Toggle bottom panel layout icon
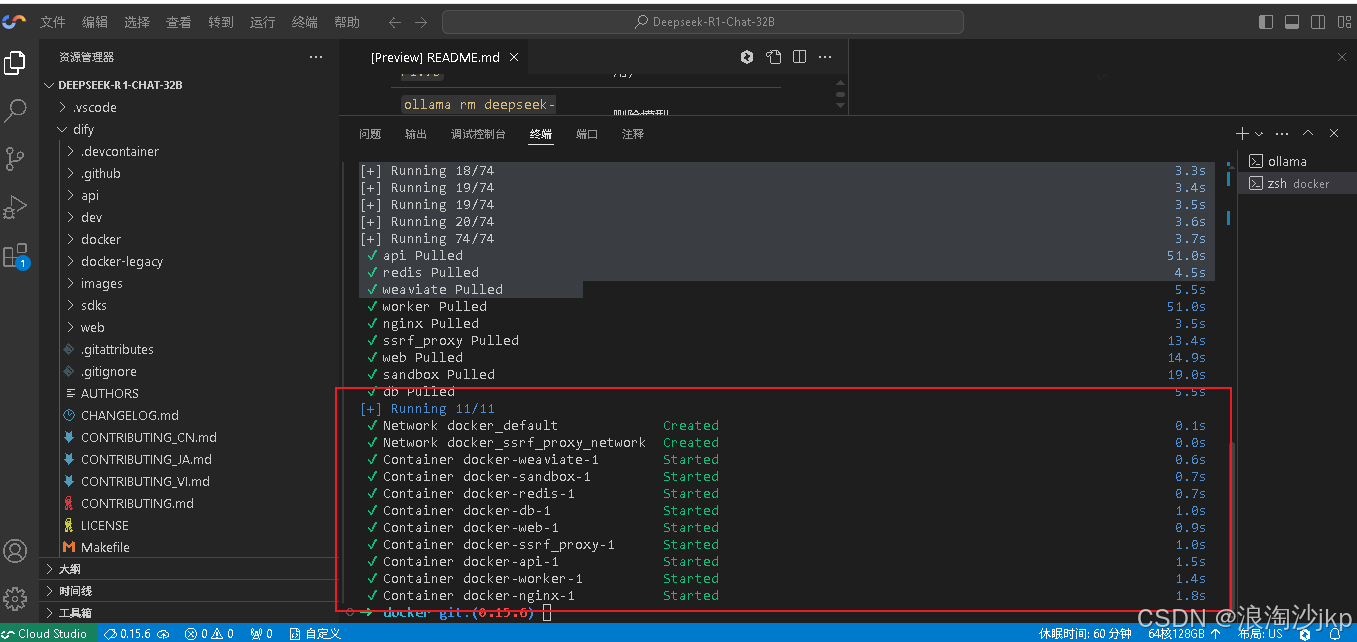1357x642 pixels. click(x=1292, y=22)
